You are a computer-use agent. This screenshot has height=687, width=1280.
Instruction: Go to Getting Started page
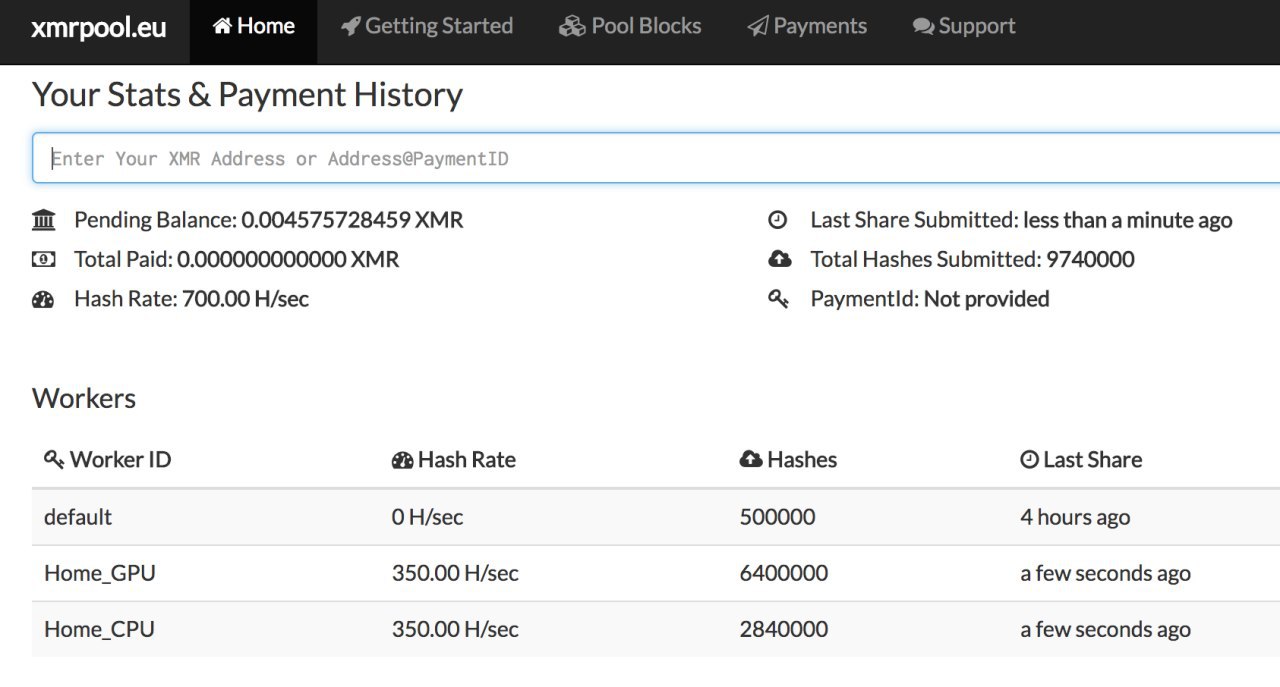click(427, 27)
